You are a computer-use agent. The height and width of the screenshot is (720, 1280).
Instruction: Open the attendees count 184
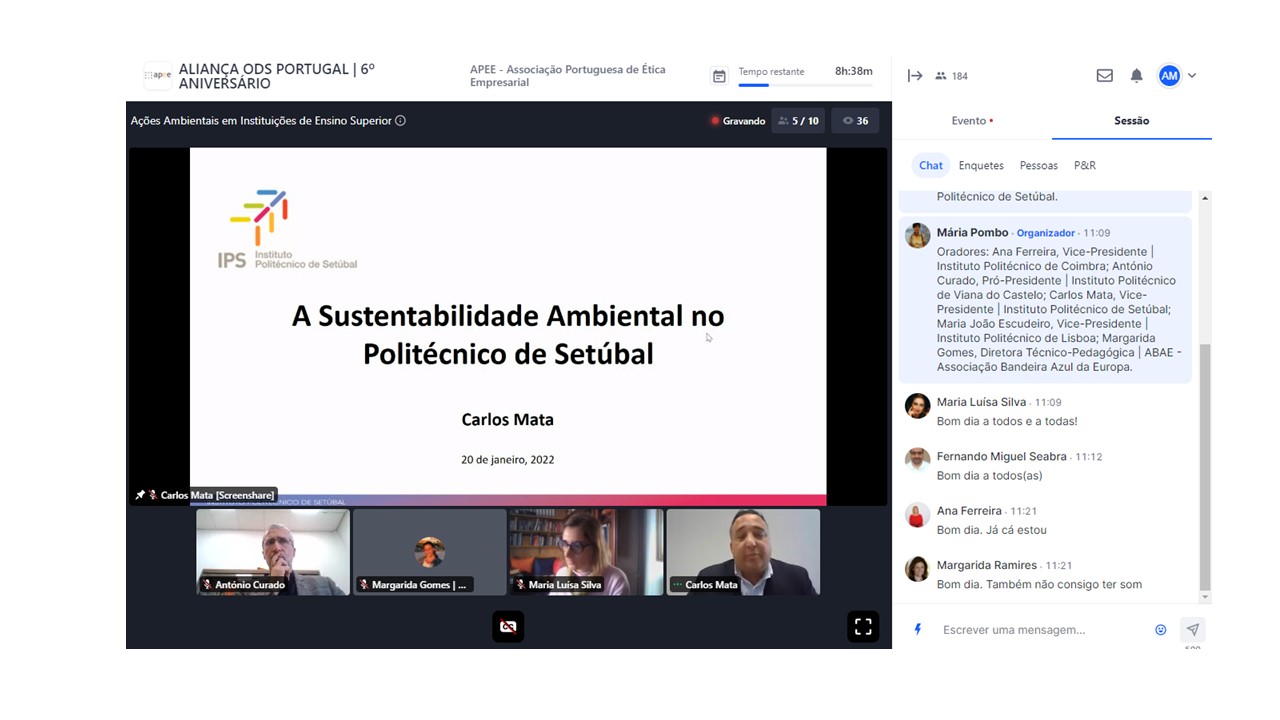pyautogui.click(x=951, y=76)
